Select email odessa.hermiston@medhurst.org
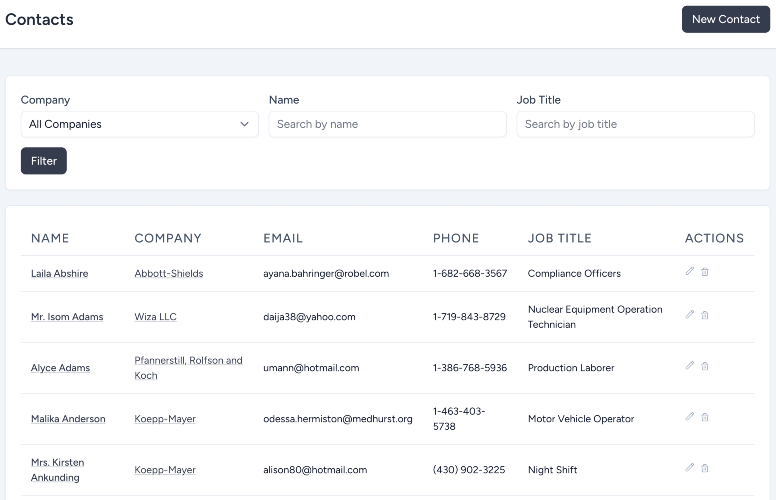Screen dimensions: 776x500 [338, 419]
